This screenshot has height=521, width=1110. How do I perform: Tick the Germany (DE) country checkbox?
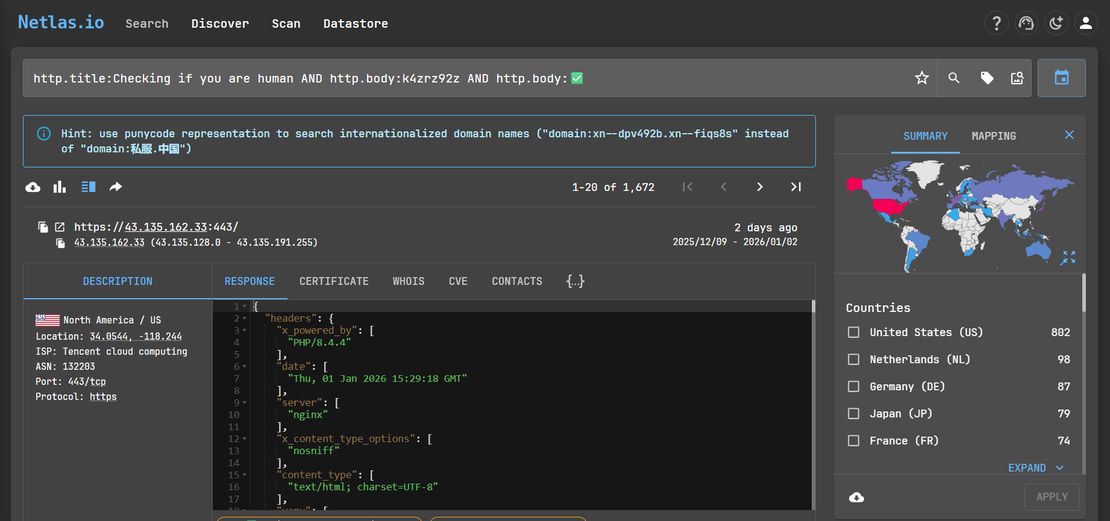853,386
